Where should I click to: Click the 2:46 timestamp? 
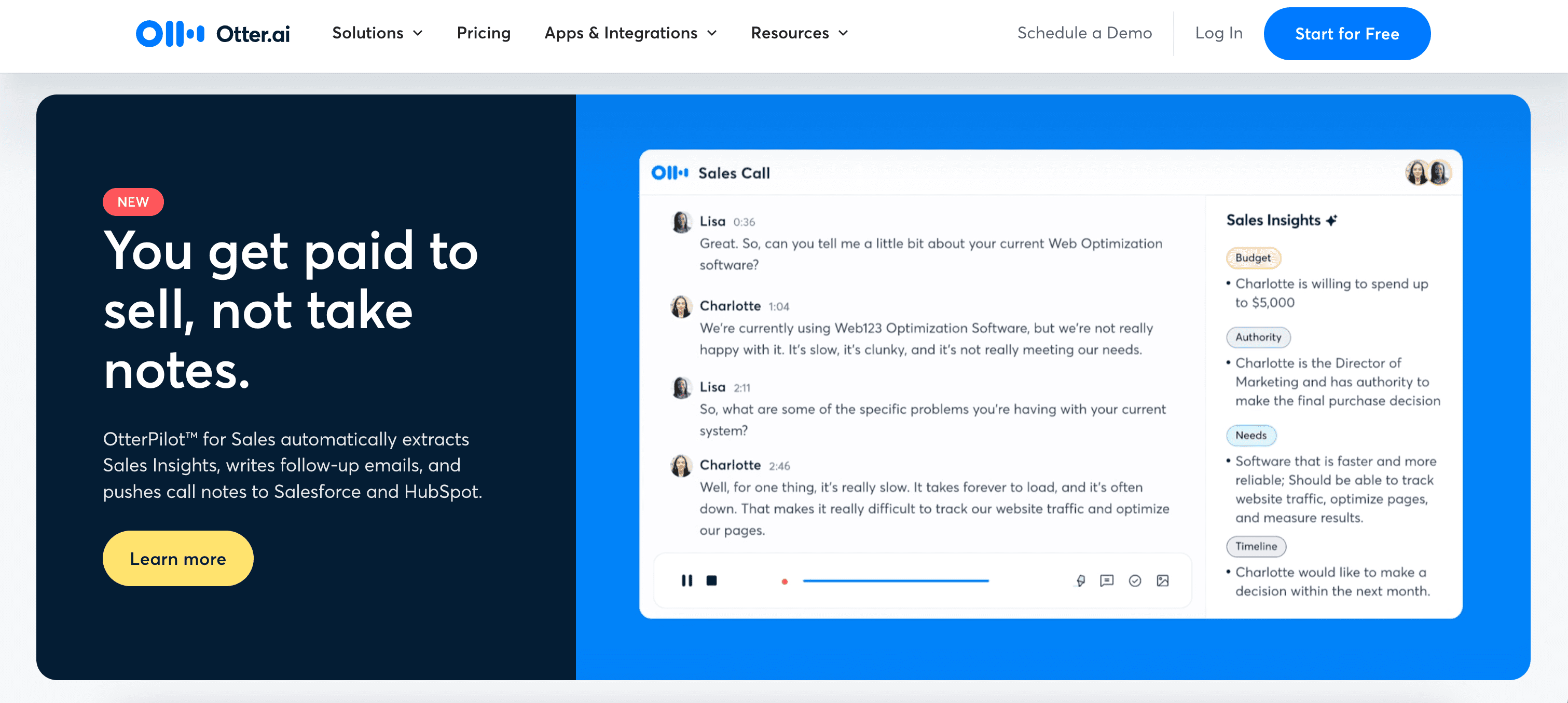pos(779,466)
